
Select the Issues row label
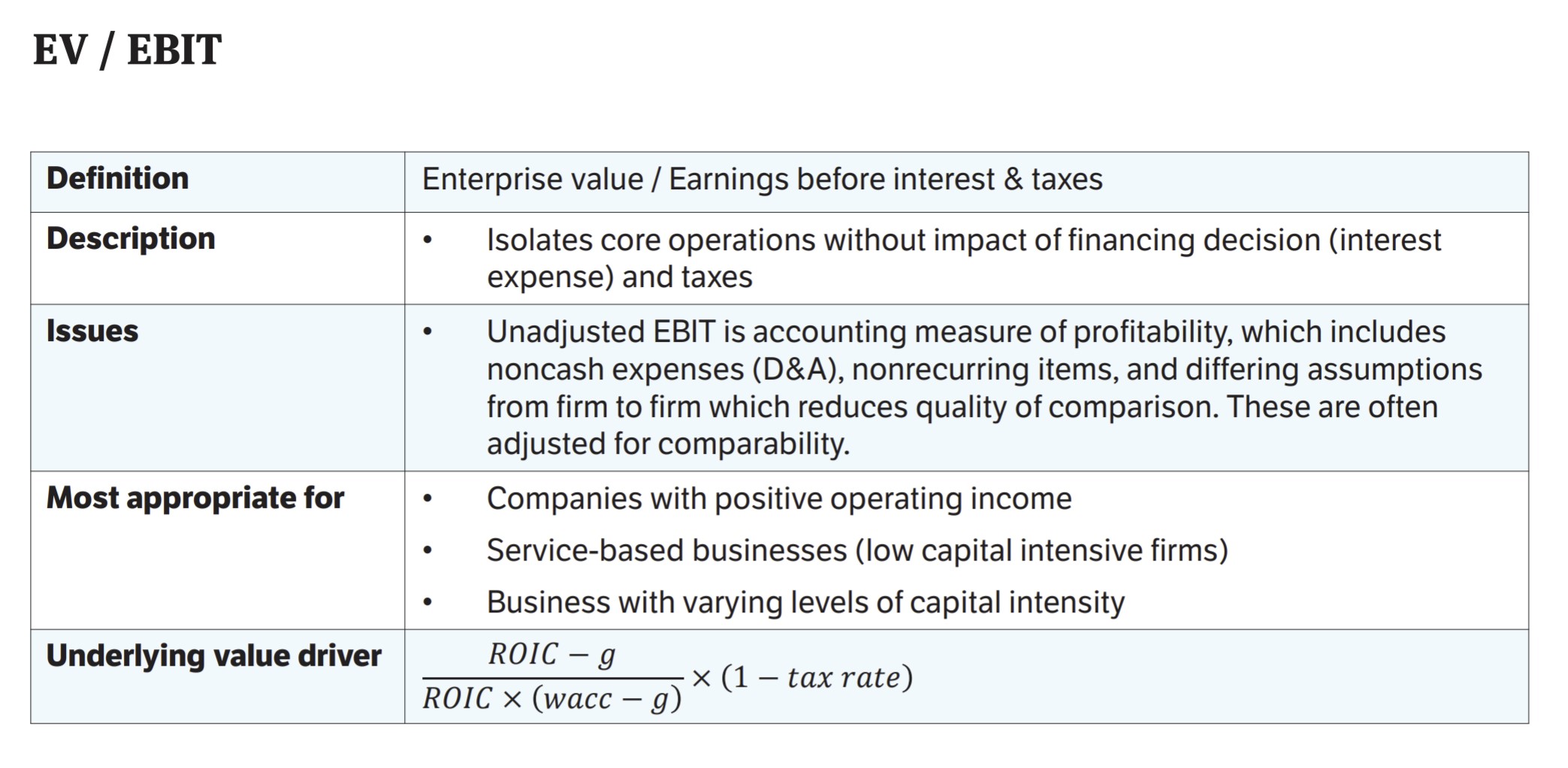92,331
